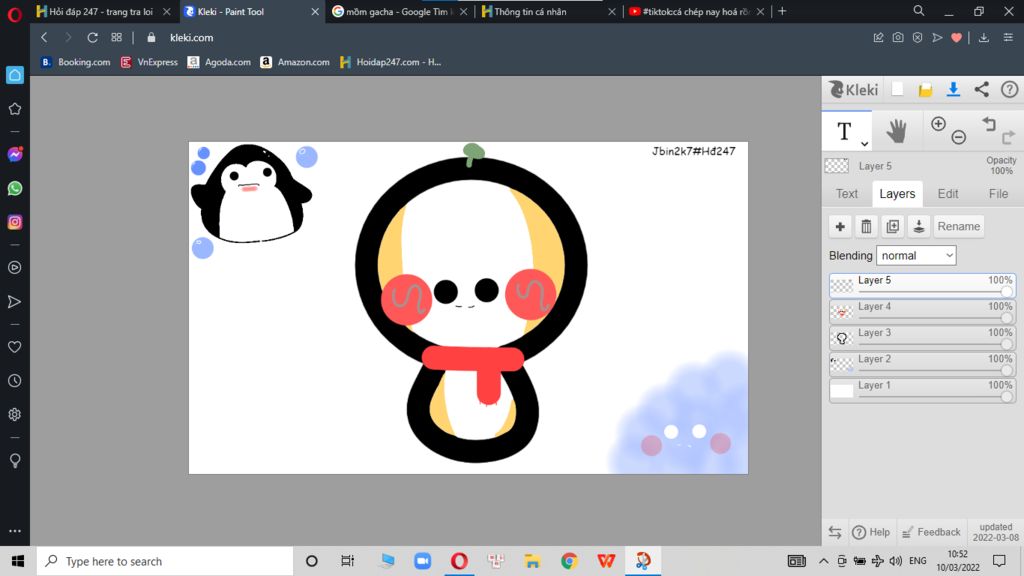Screen dimensions: 1024x576
Task: Click the taskbar search box
Action: coord(165,561)
